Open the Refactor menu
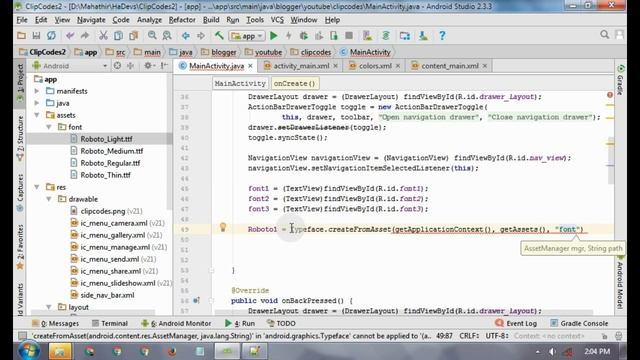640x360 pixels. click(182, 20)
